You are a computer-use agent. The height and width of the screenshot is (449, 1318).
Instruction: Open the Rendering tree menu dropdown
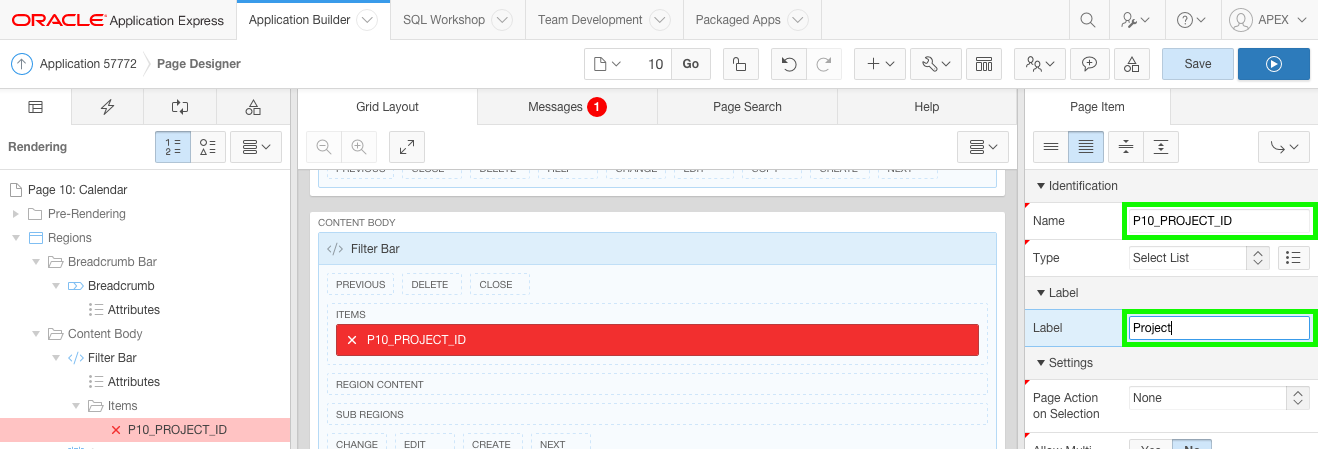(x=257, y=147)
